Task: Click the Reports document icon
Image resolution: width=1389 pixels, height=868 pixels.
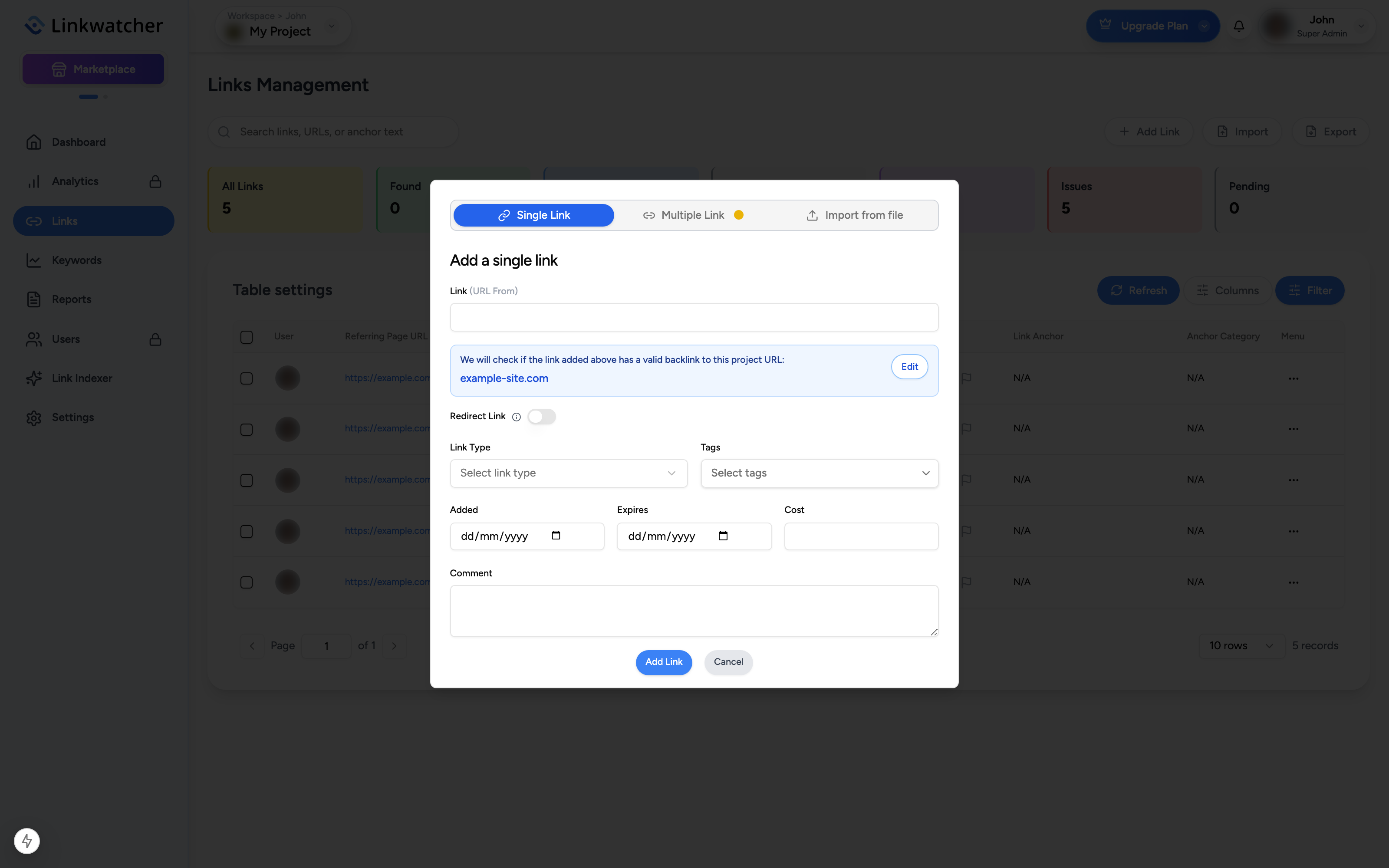Action: pos(34,299)
